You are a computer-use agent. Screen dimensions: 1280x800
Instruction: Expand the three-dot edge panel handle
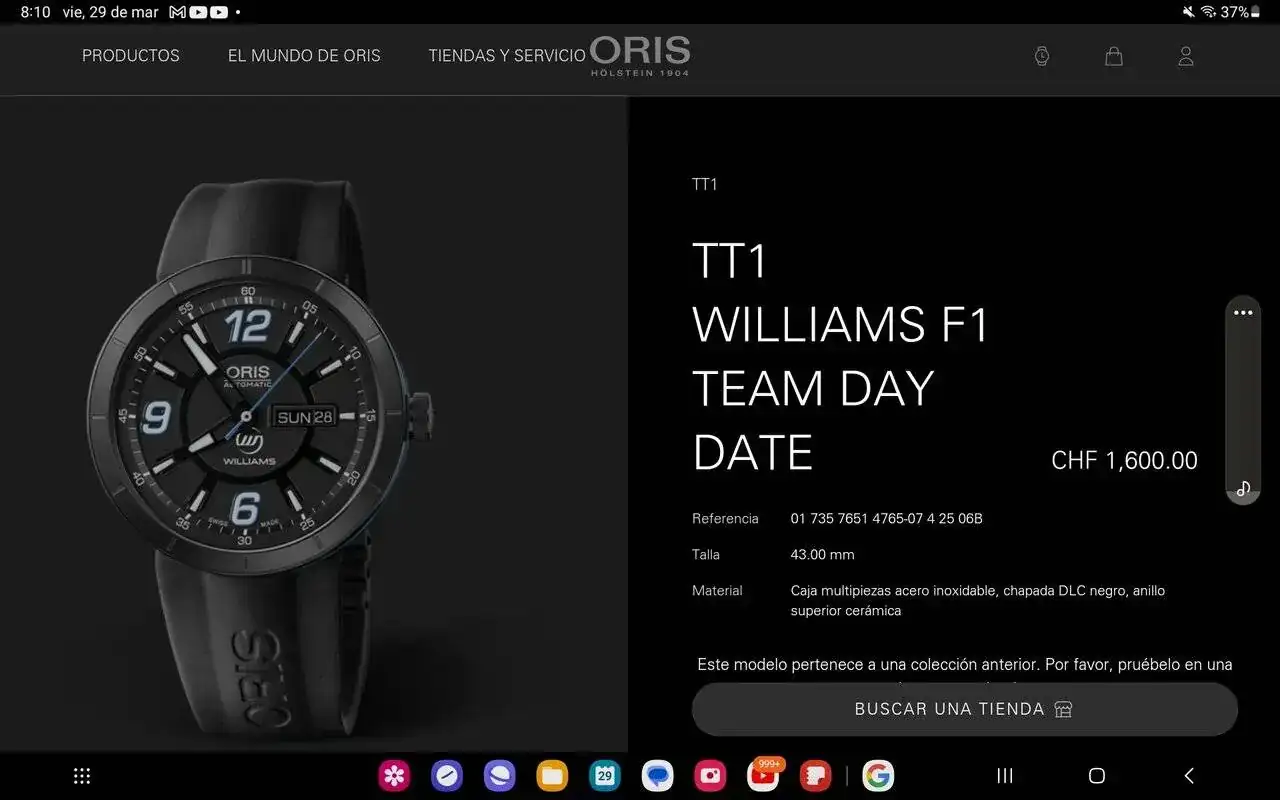[x=1243, y=313]
